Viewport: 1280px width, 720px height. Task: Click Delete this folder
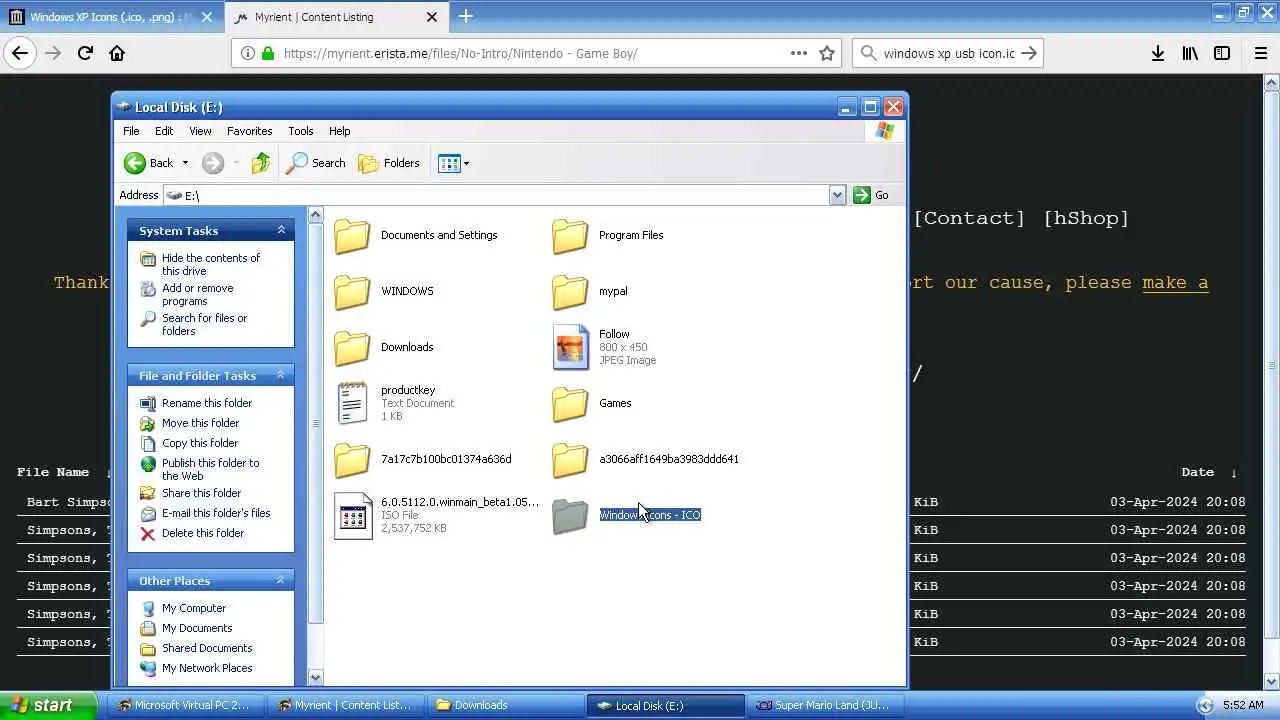pyautogui.click(x=203, y=533)
